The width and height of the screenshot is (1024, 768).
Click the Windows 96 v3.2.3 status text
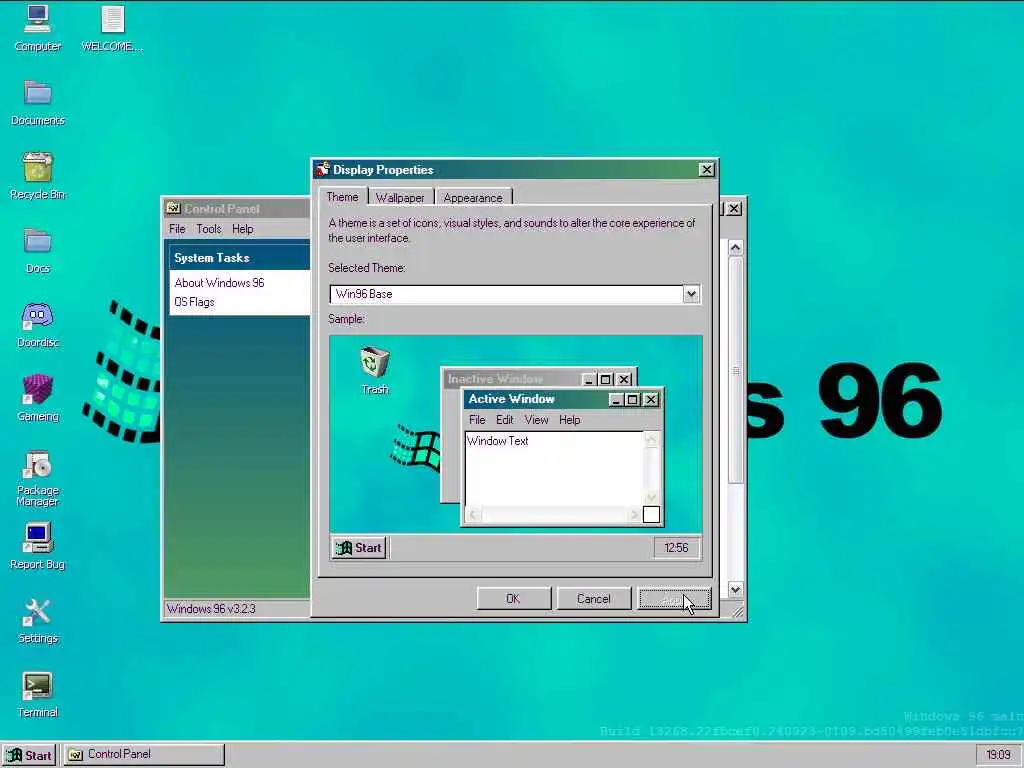point(211,609)
